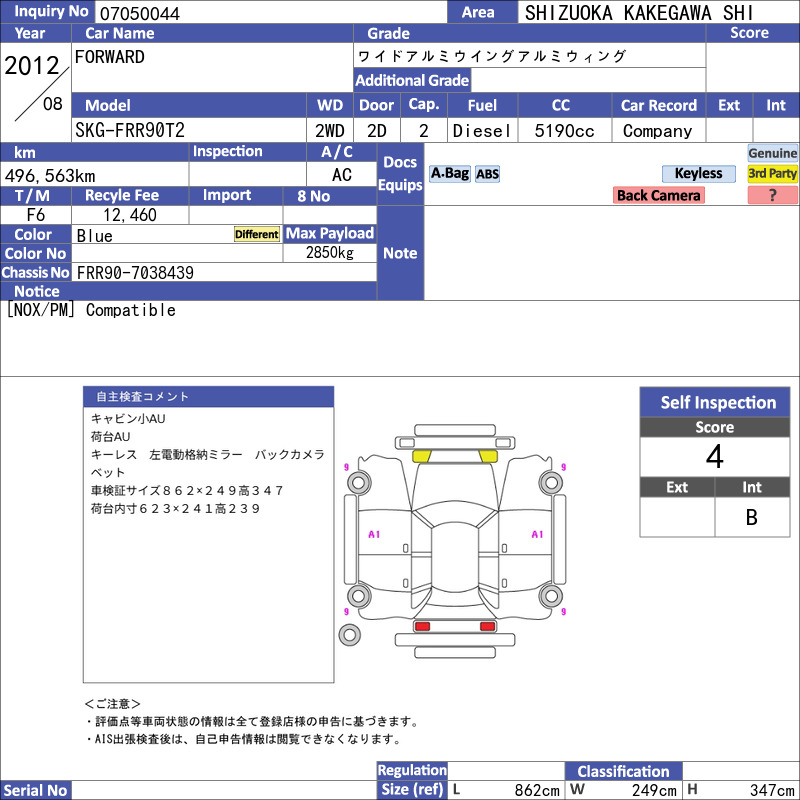800x800 pixels.
Task: Click engine displacement 5190cc
Action: tap(564, 131)
